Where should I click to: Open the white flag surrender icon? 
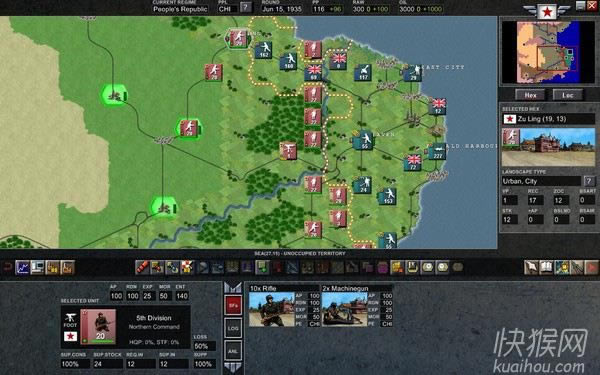pyautogui.click(x=531, y=267)
